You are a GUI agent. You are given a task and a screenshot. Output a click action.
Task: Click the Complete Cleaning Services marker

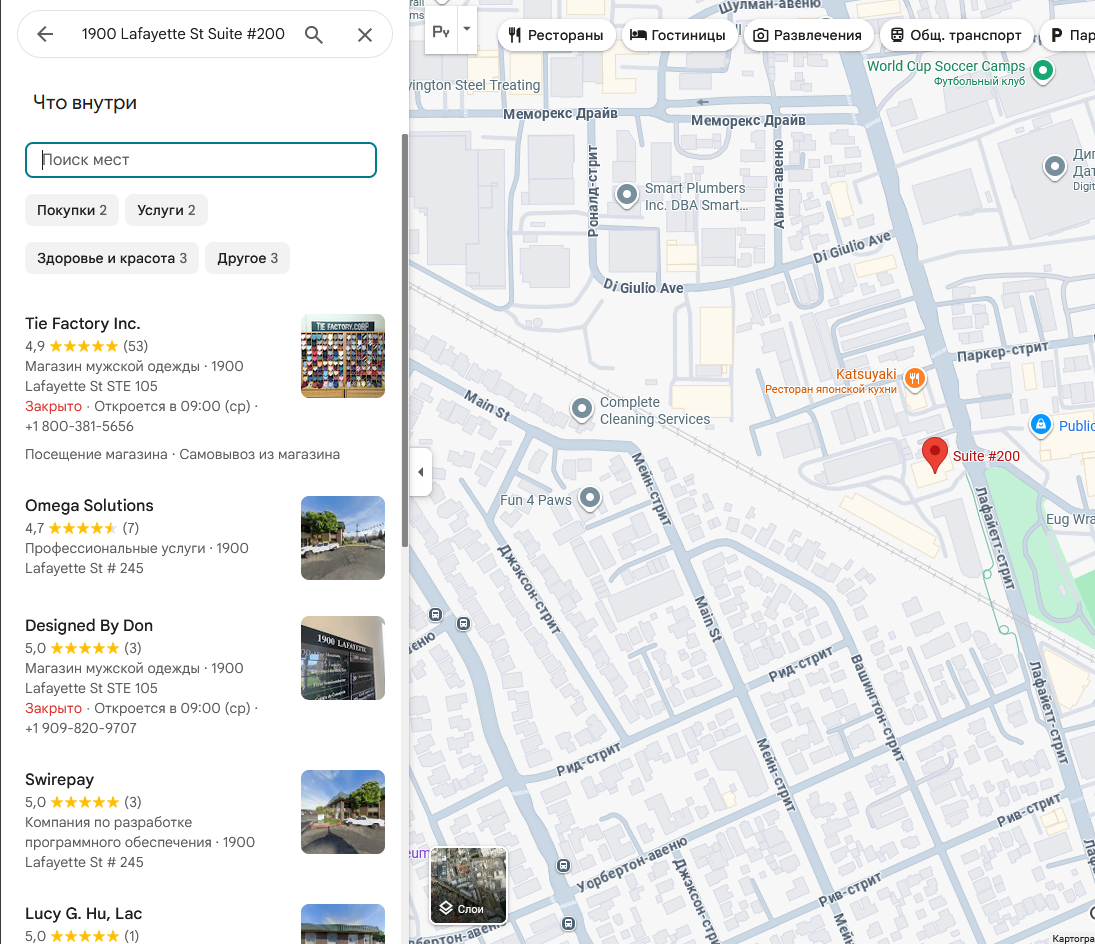click(582, 408)
